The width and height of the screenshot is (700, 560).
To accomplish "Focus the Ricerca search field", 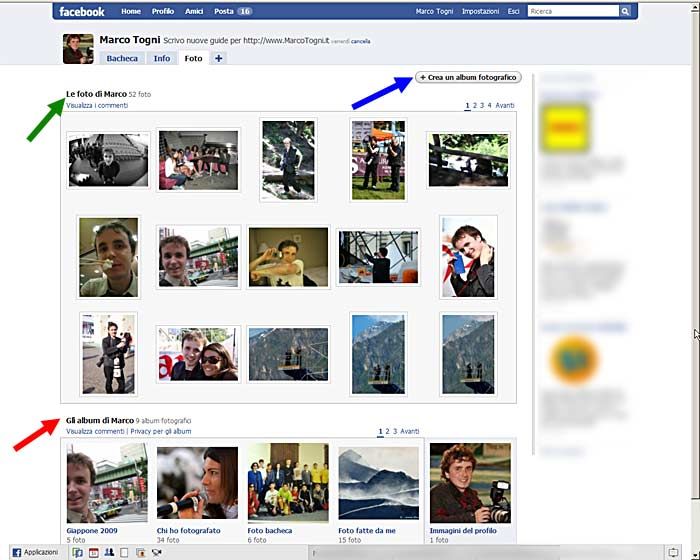I will click(573, 11).
